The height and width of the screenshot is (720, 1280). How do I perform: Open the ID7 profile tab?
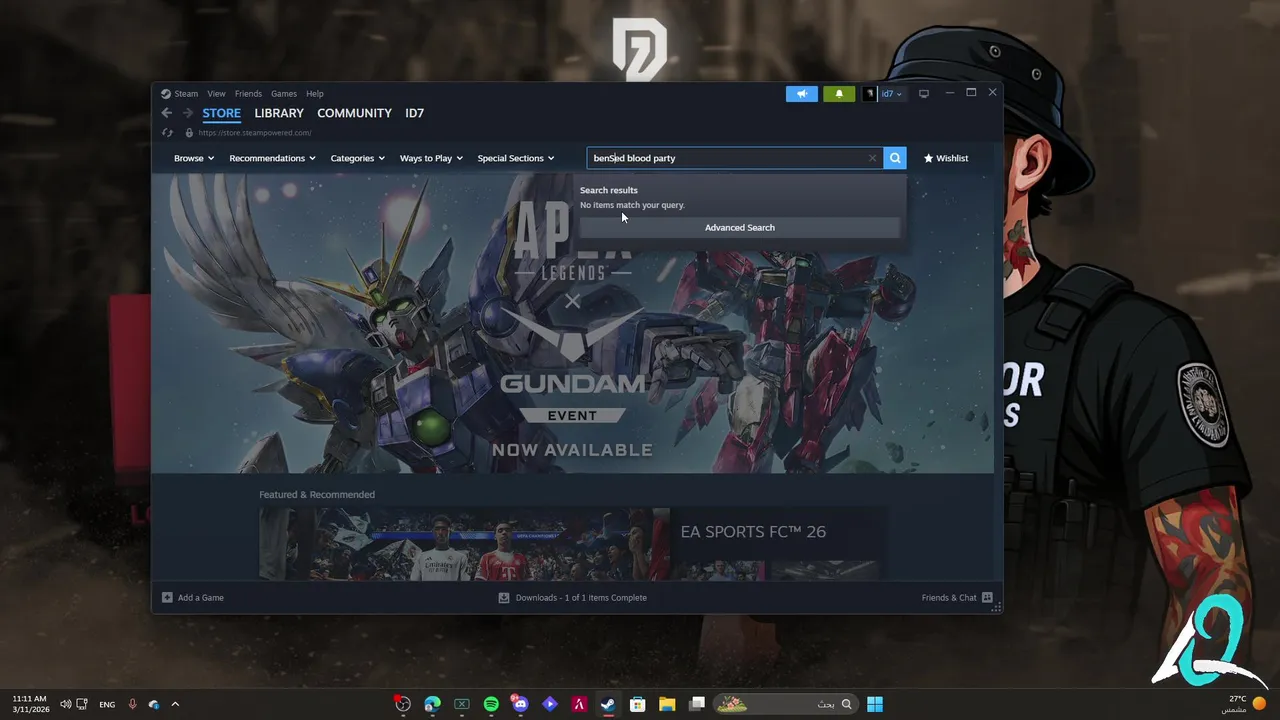(x=414, y=113)
